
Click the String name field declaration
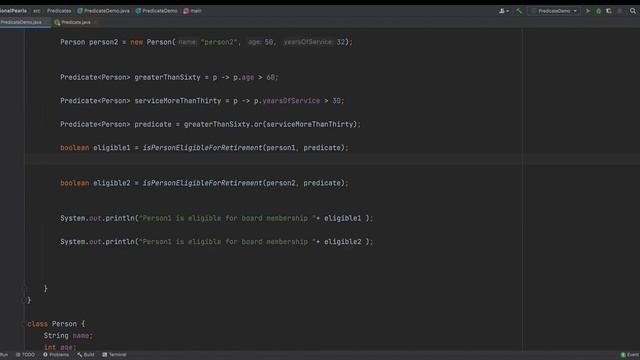(68, 336)
